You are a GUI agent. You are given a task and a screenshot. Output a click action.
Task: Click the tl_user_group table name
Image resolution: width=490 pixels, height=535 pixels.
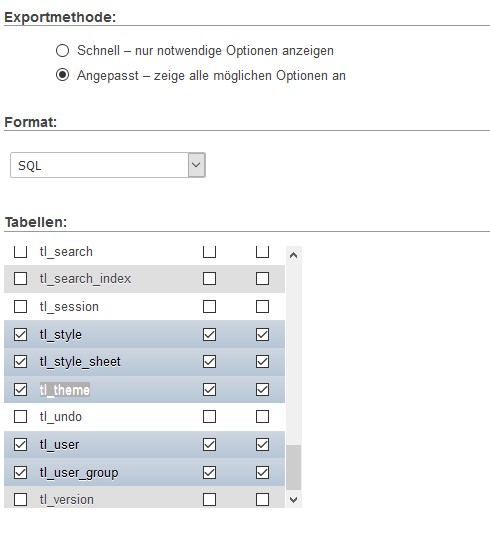click(x=79, y=473)
